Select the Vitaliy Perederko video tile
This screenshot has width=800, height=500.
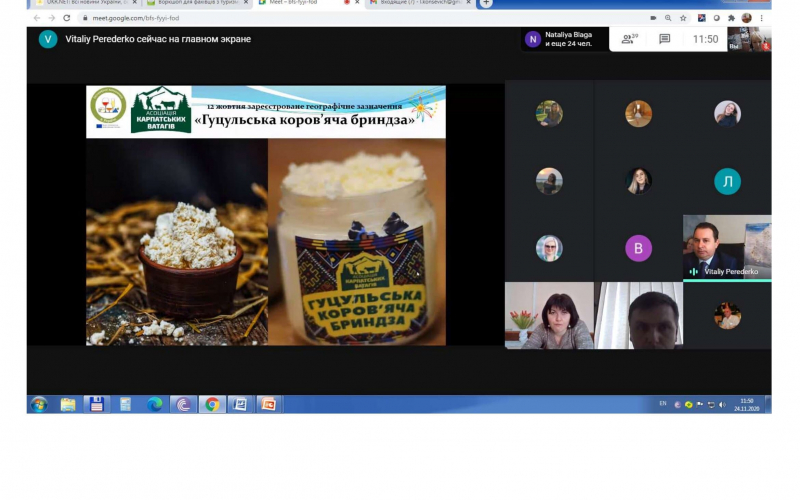727,248
